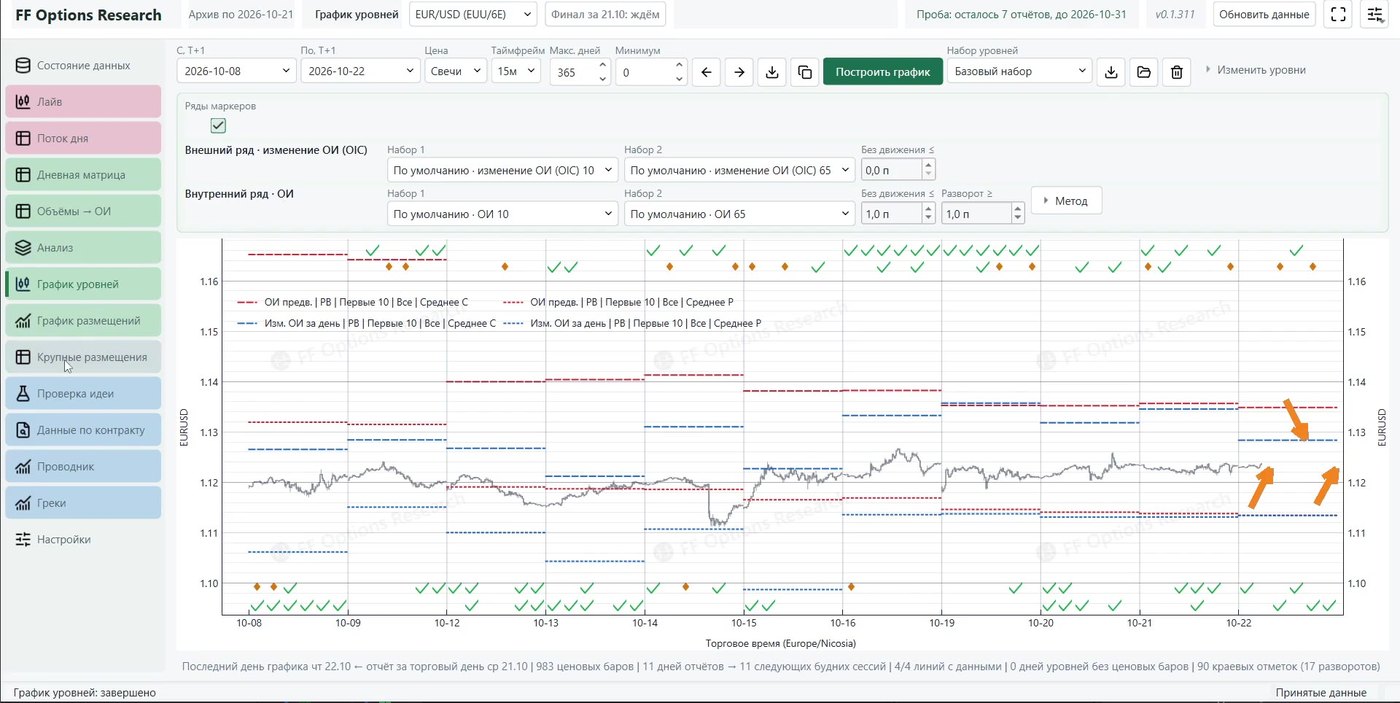This screenshot has width=1400, height=703.
Task: Decrease the Минимум value with the down arrow
Action: (x=681, y=78)
